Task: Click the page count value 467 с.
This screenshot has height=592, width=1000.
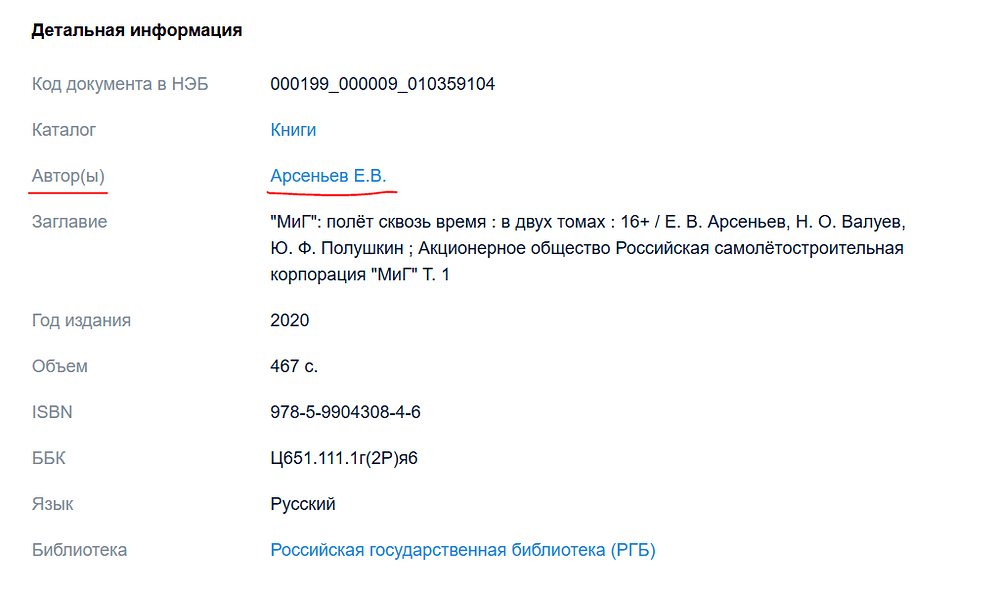Action: 294,366
